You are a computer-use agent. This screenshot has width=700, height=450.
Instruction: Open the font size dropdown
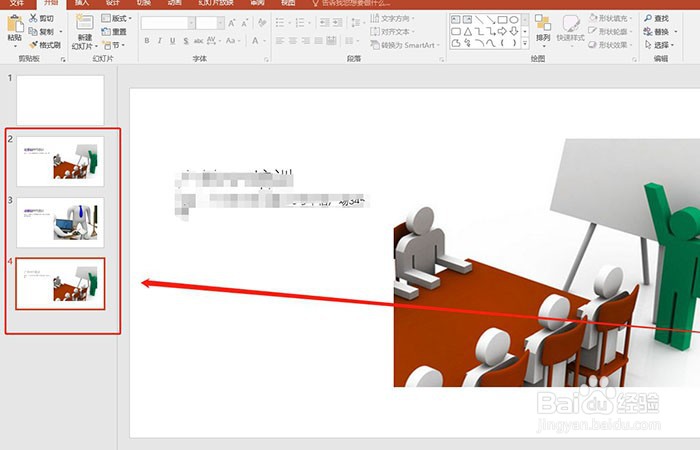[x=221, y=23]
